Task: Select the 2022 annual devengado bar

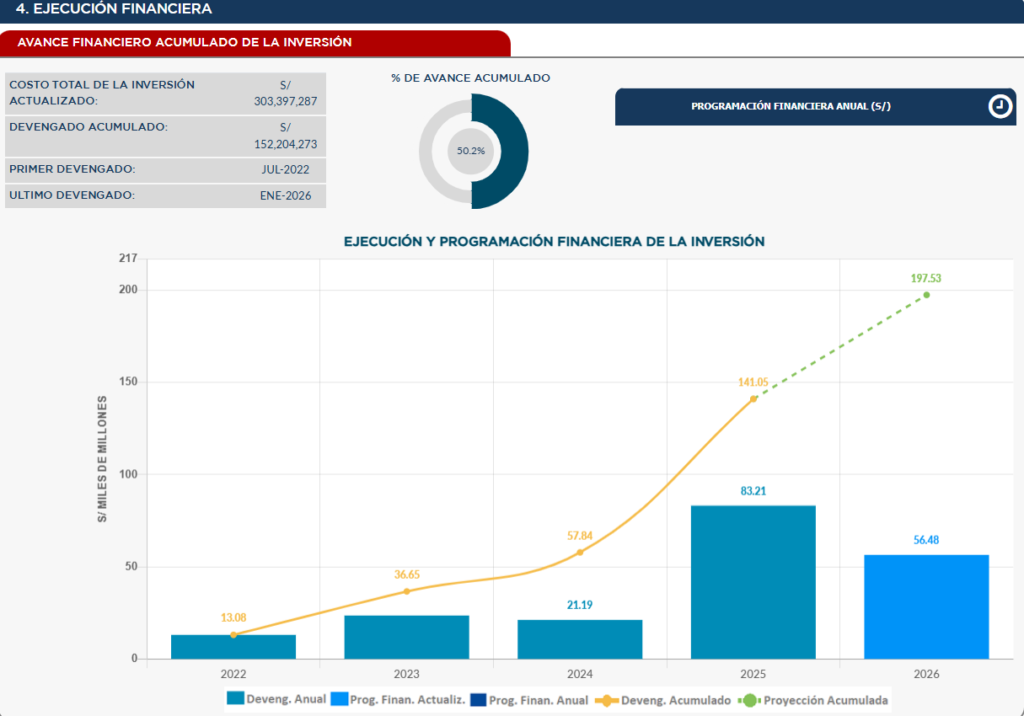Action: [x=233, y=647]
